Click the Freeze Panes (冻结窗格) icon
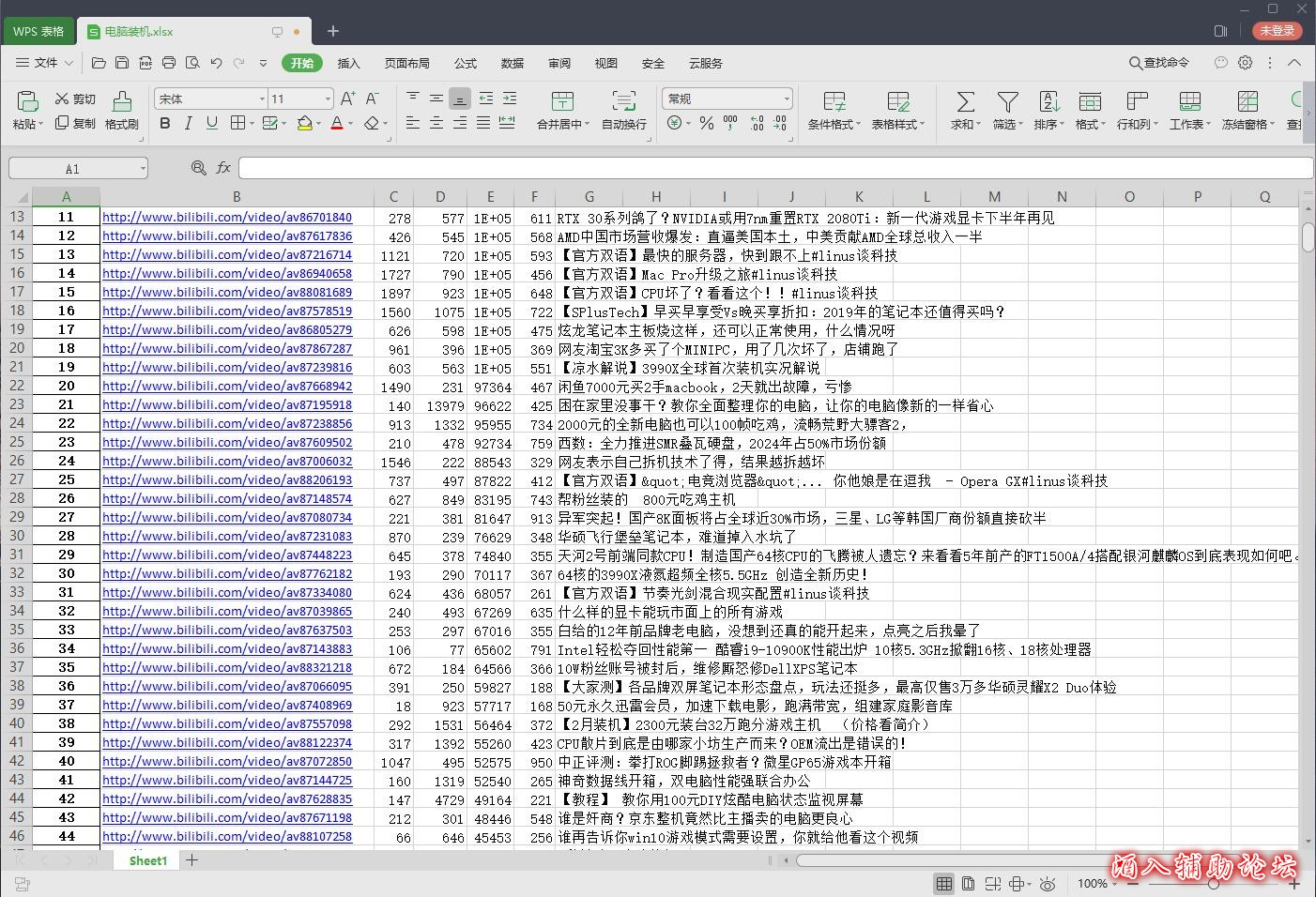 1247,101
